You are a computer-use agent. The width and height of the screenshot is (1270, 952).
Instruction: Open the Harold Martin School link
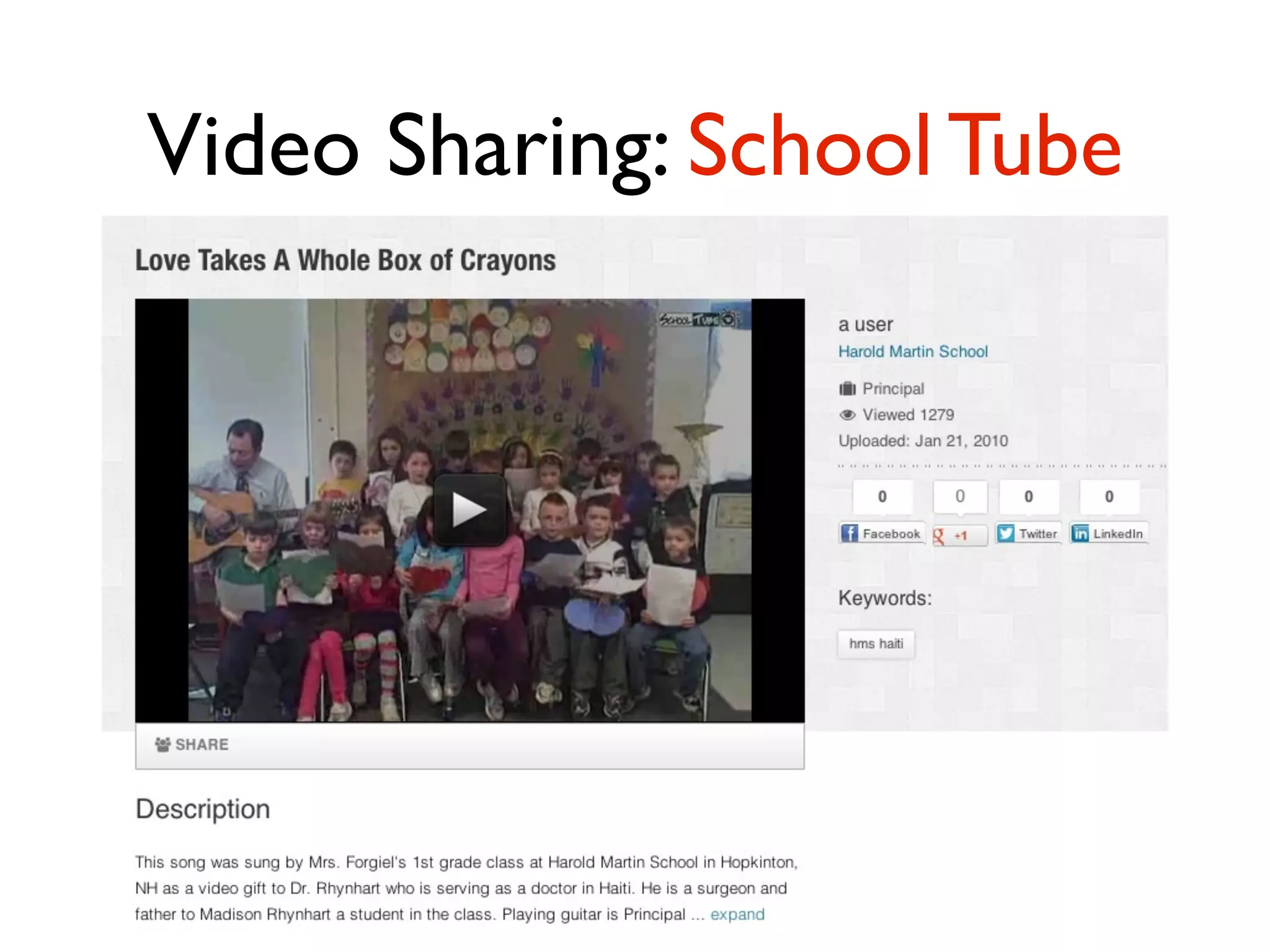pyautogui.click(x=913, y=351)
